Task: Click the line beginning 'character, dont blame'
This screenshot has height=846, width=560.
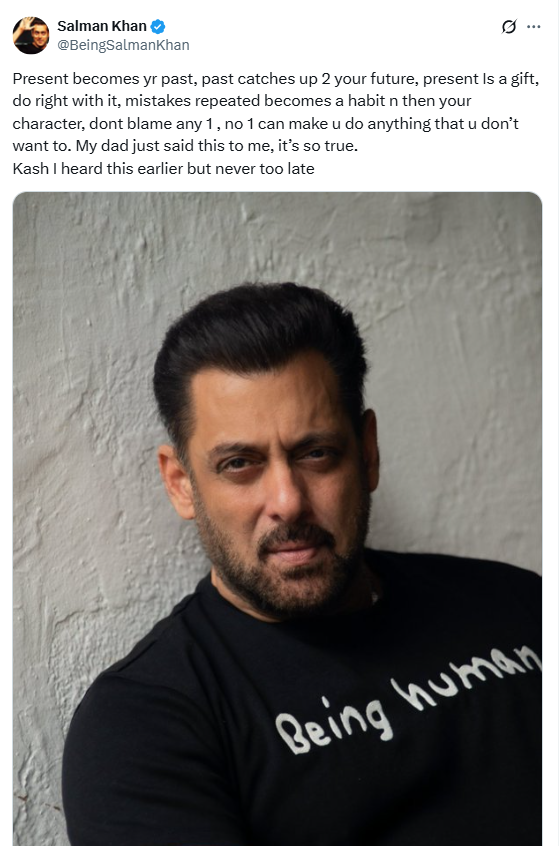Action: coord(265,124)
